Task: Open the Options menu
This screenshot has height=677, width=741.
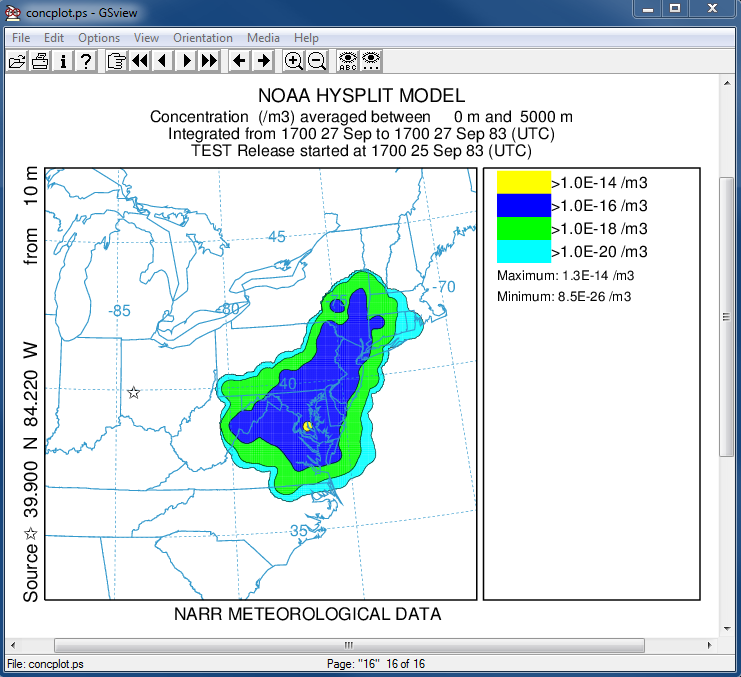Action: (99, 38)
